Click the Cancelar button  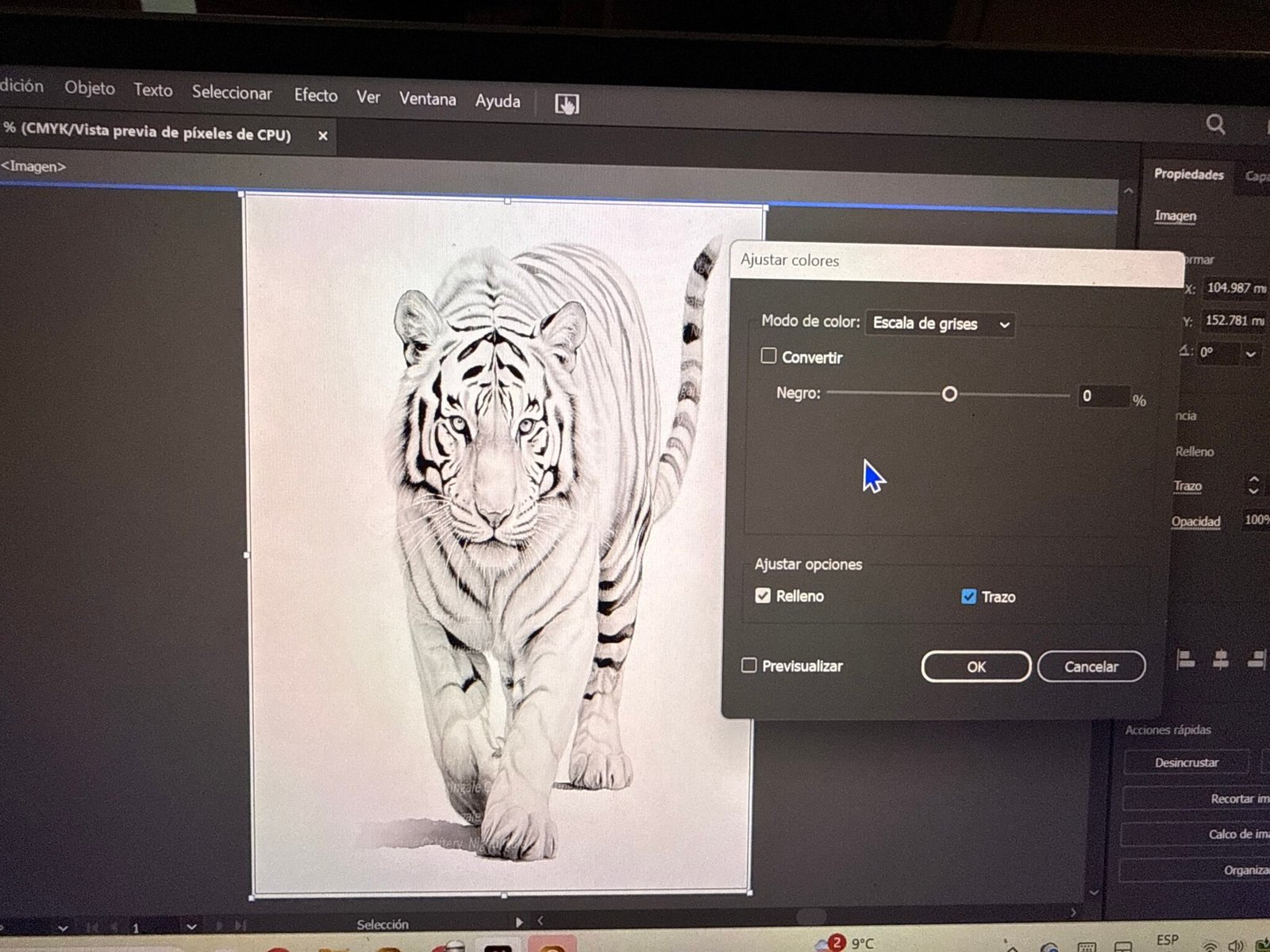(1091, 666)
